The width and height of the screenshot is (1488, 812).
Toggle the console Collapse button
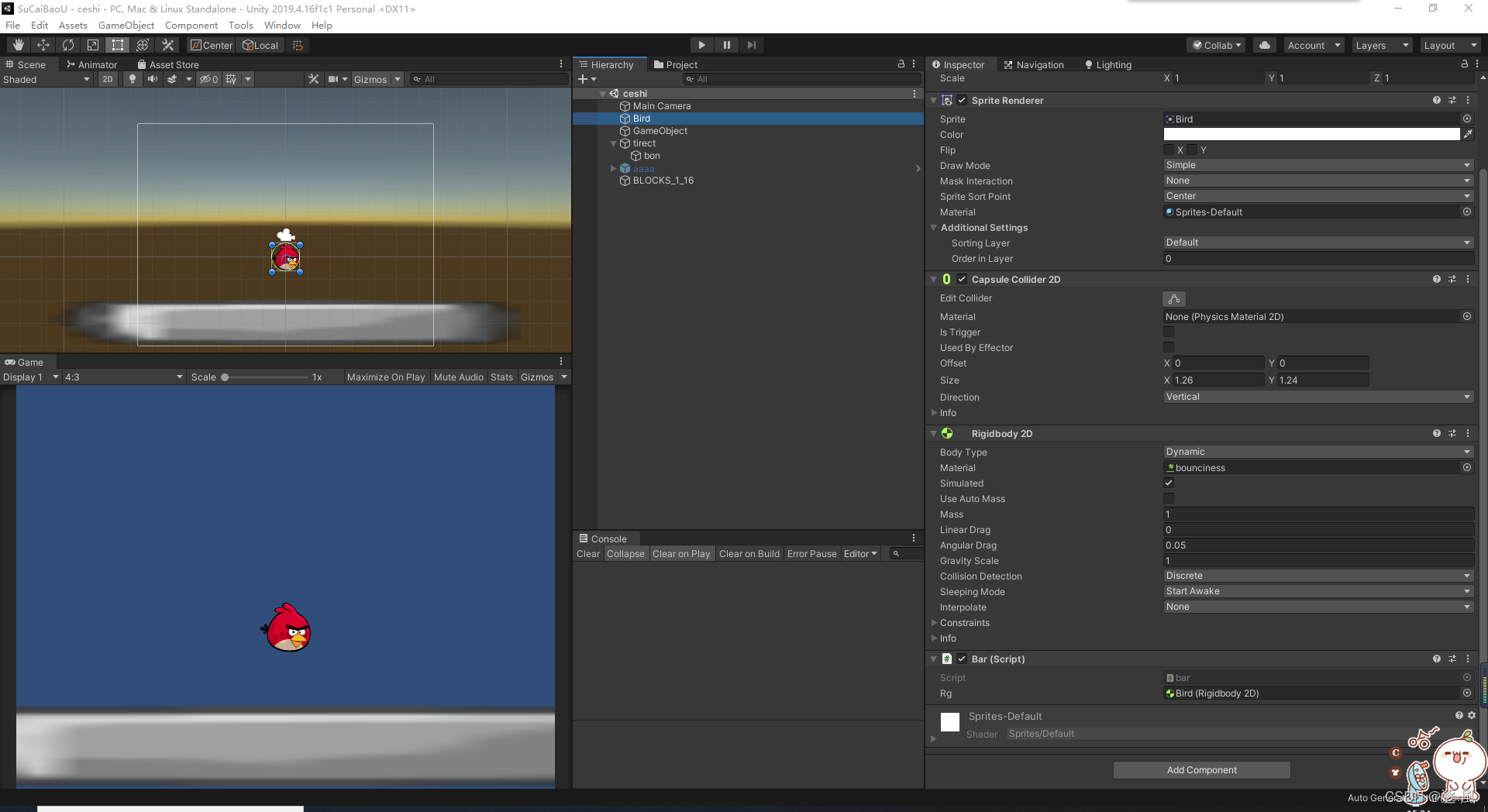pos(625,553)
